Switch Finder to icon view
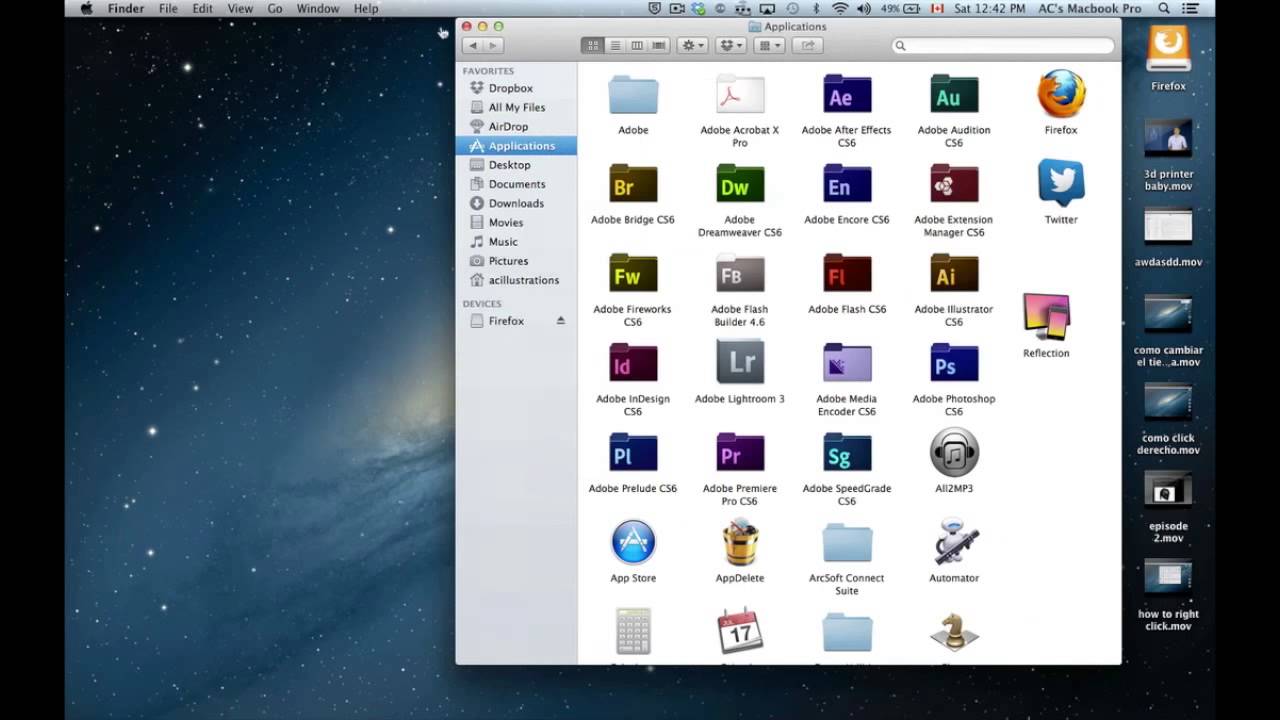This screenshot has height=720, width=1280. [x=593, y=45]
